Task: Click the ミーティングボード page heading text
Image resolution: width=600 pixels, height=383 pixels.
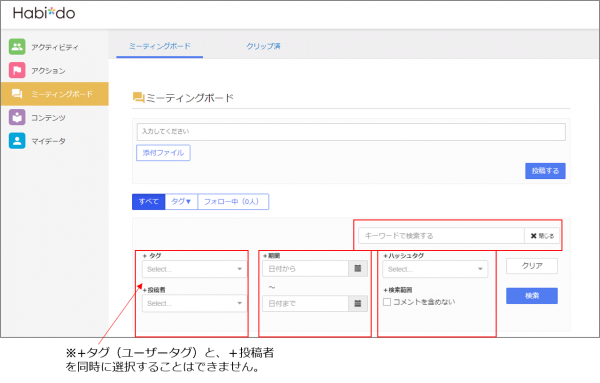Action: point(189,98)
